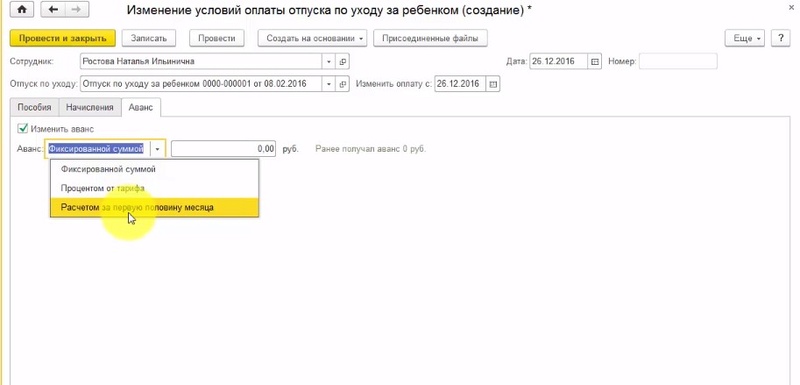800x385 pixels.
Task: Switch to the Пособия tab
Action: (35, 108)
